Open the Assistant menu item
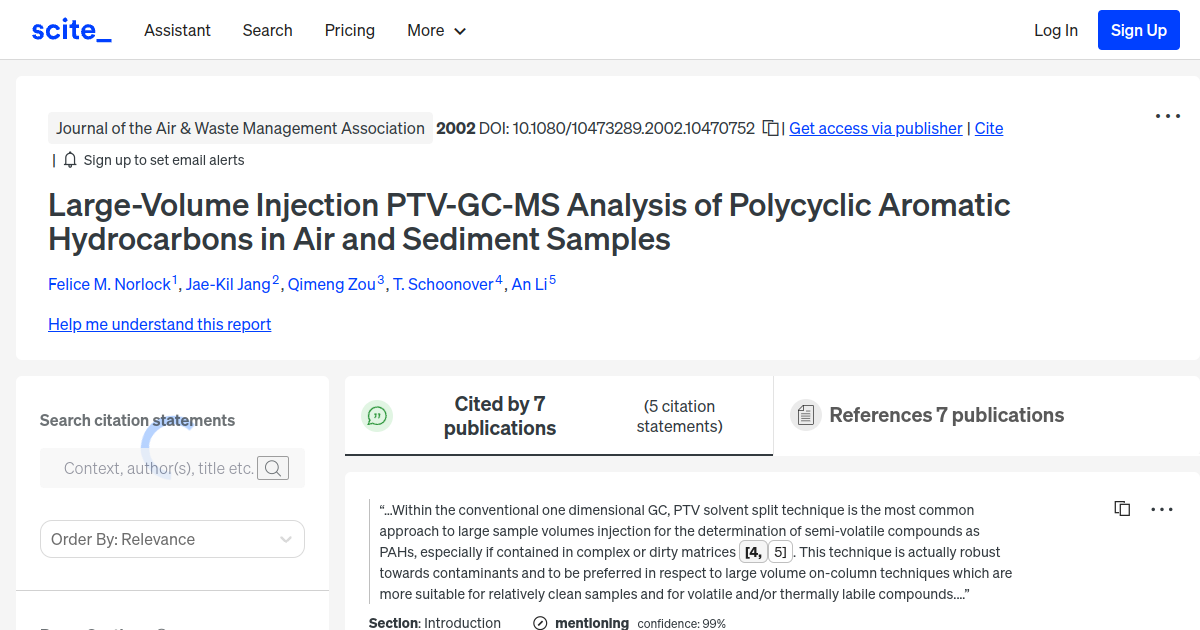 coord(177,30)
